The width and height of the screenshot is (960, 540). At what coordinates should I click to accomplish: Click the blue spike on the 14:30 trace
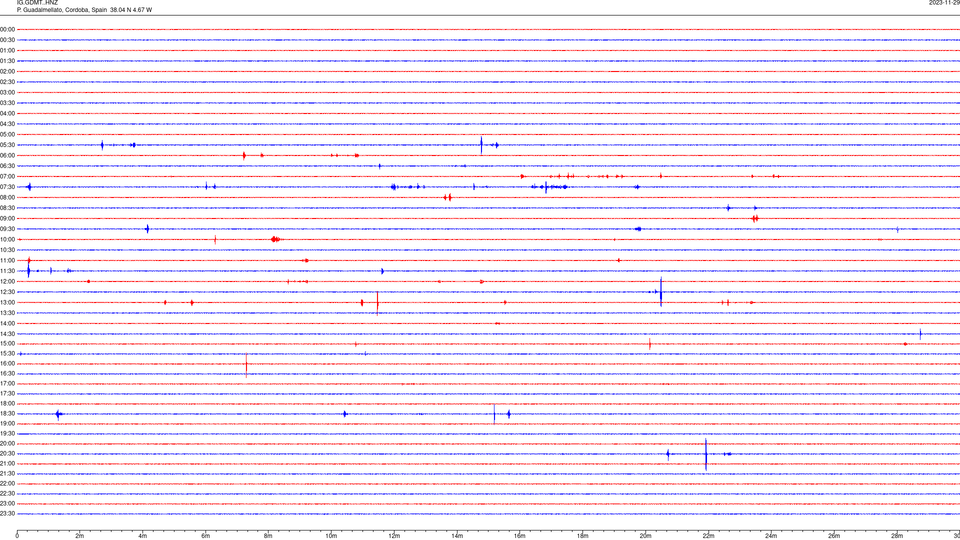point(920,334)
